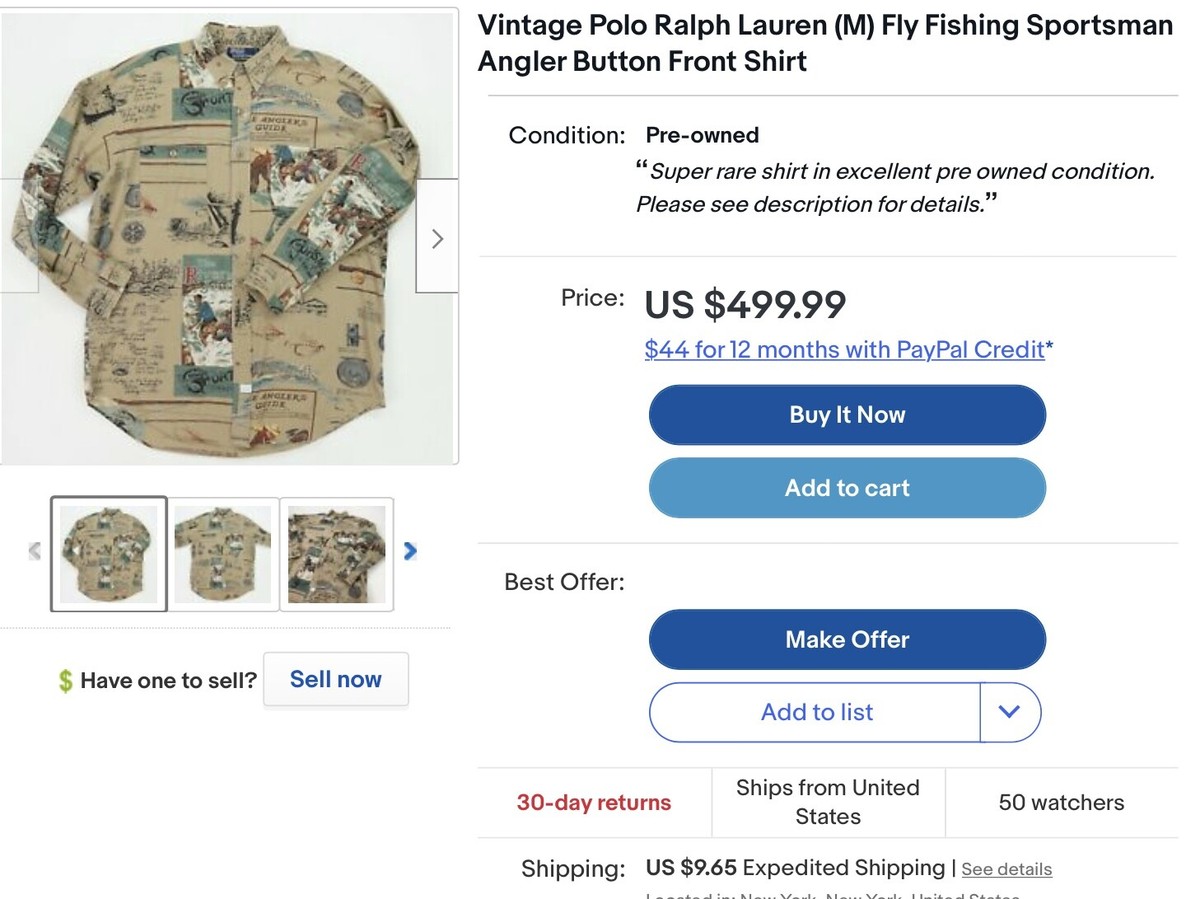Open the main shirt product image
The image size is (1200, 899).
coord(228,236)
